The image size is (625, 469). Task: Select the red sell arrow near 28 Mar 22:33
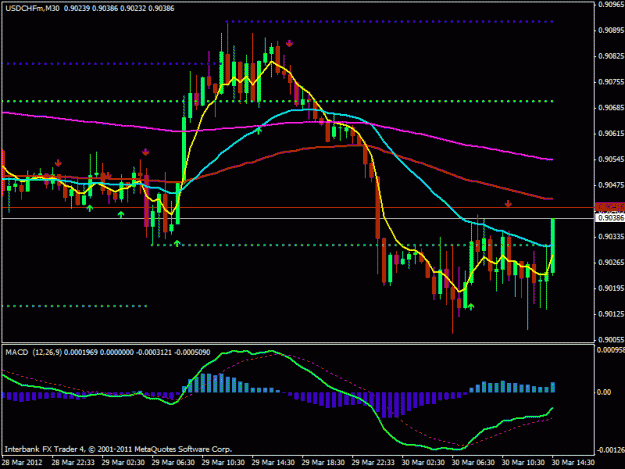58,163
